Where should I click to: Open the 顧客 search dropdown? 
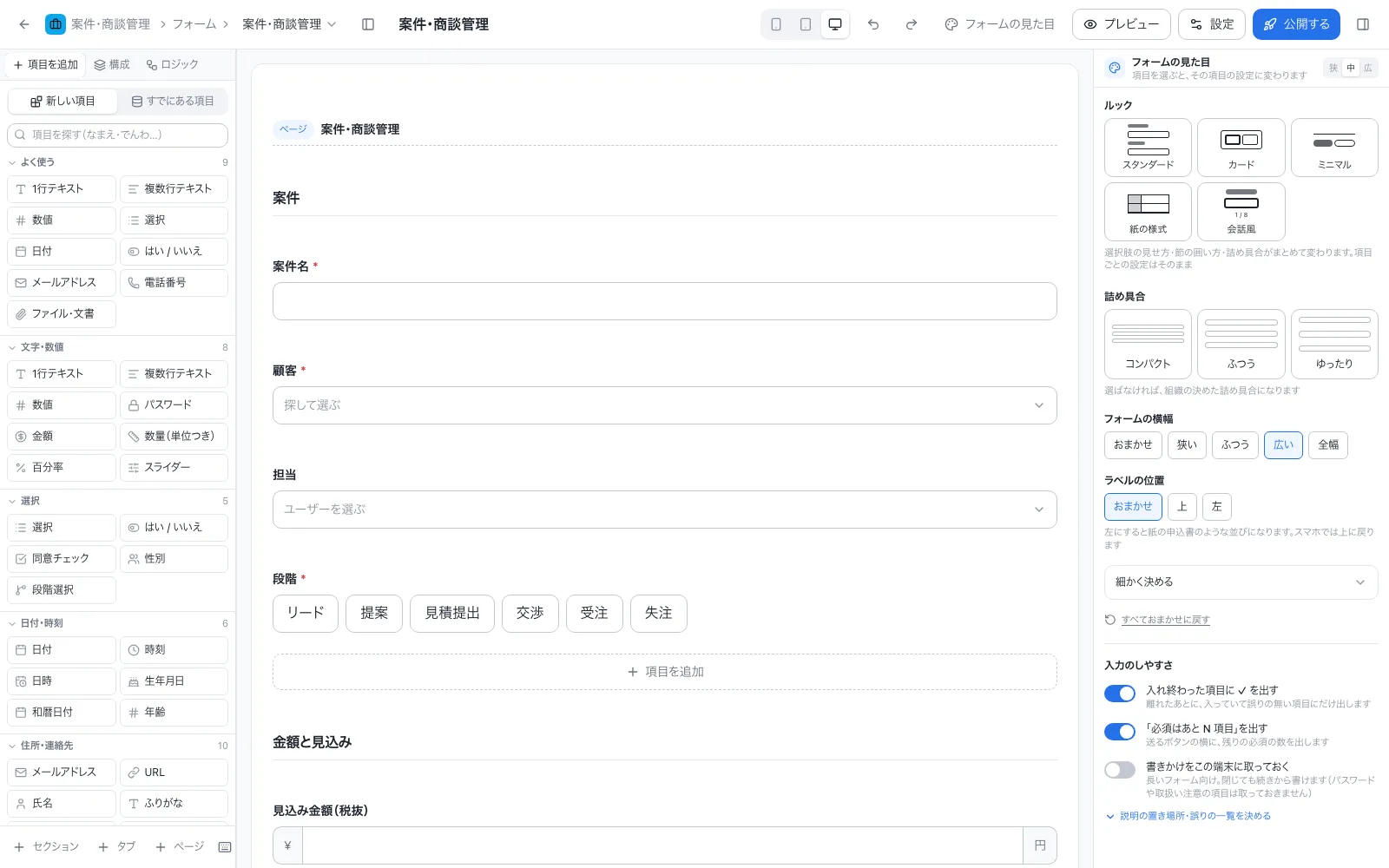click(665, 405)
